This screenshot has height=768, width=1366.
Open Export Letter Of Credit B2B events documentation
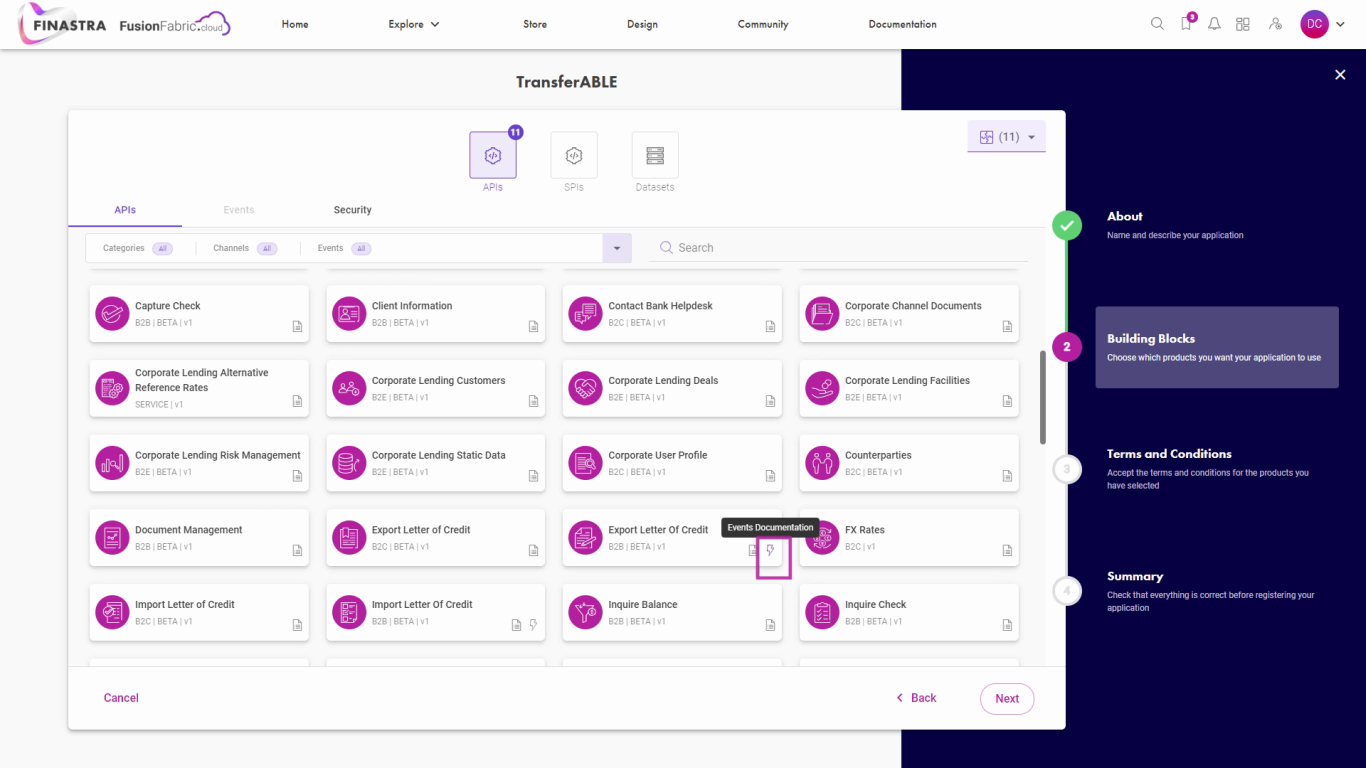point(771,551)
